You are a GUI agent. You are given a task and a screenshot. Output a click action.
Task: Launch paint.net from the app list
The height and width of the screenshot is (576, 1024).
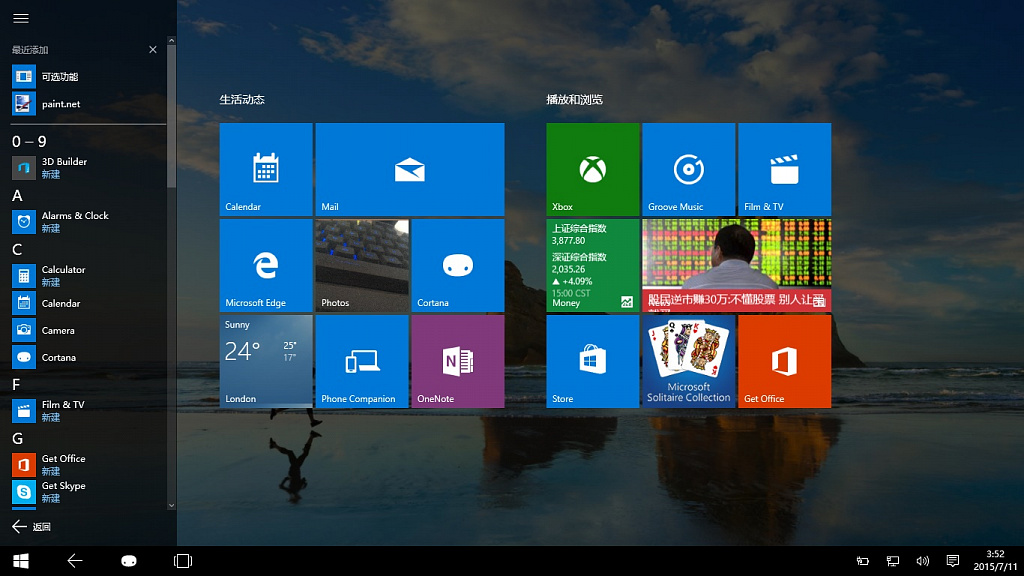click(x=88, y=104)
